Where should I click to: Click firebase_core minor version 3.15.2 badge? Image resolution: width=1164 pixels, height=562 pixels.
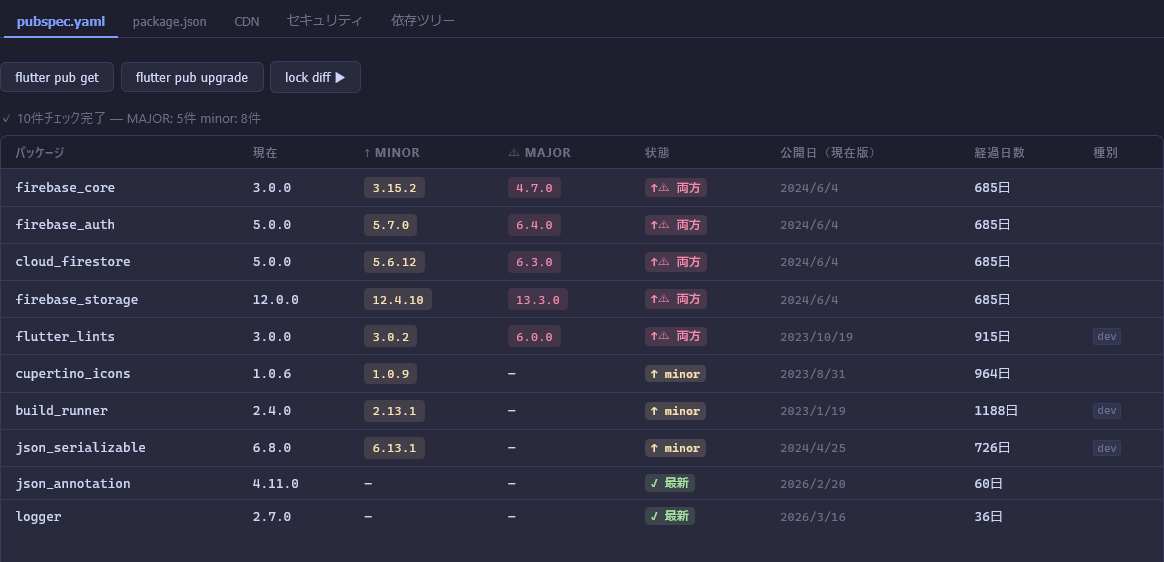pos(394,188)
